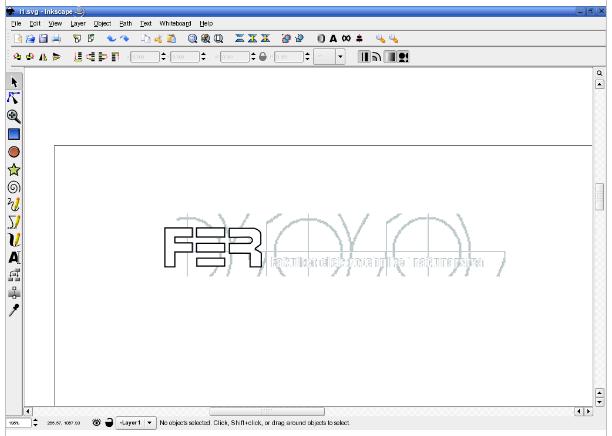The width and height of the screenshot is (612, 436).
Task: Select the Zoom tool in toolbox
Action: click(x=14, y=116)
